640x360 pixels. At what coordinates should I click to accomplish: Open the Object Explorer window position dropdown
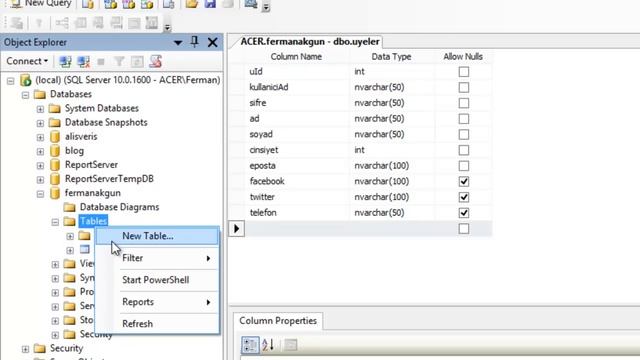pos(178,42)
